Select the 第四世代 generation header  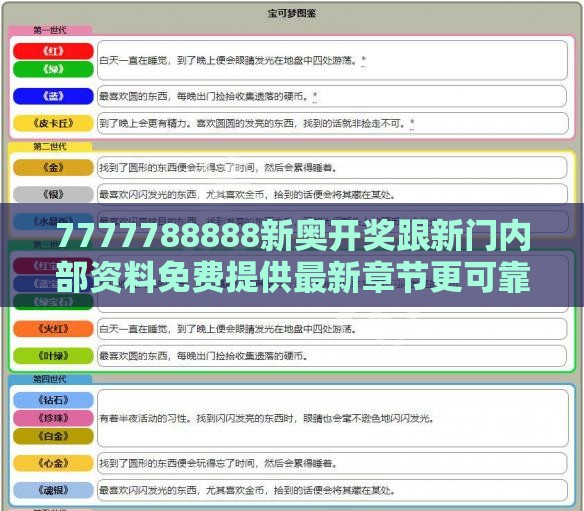[50, 379]
